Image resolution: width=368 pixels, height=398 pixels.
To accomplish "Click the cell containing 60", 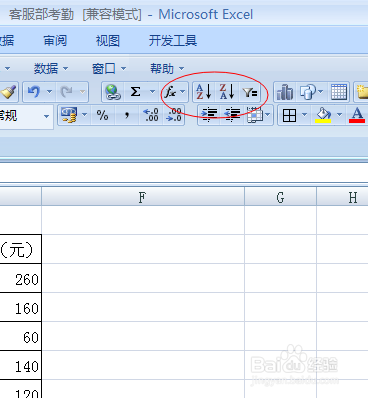I will pos(21,336).
